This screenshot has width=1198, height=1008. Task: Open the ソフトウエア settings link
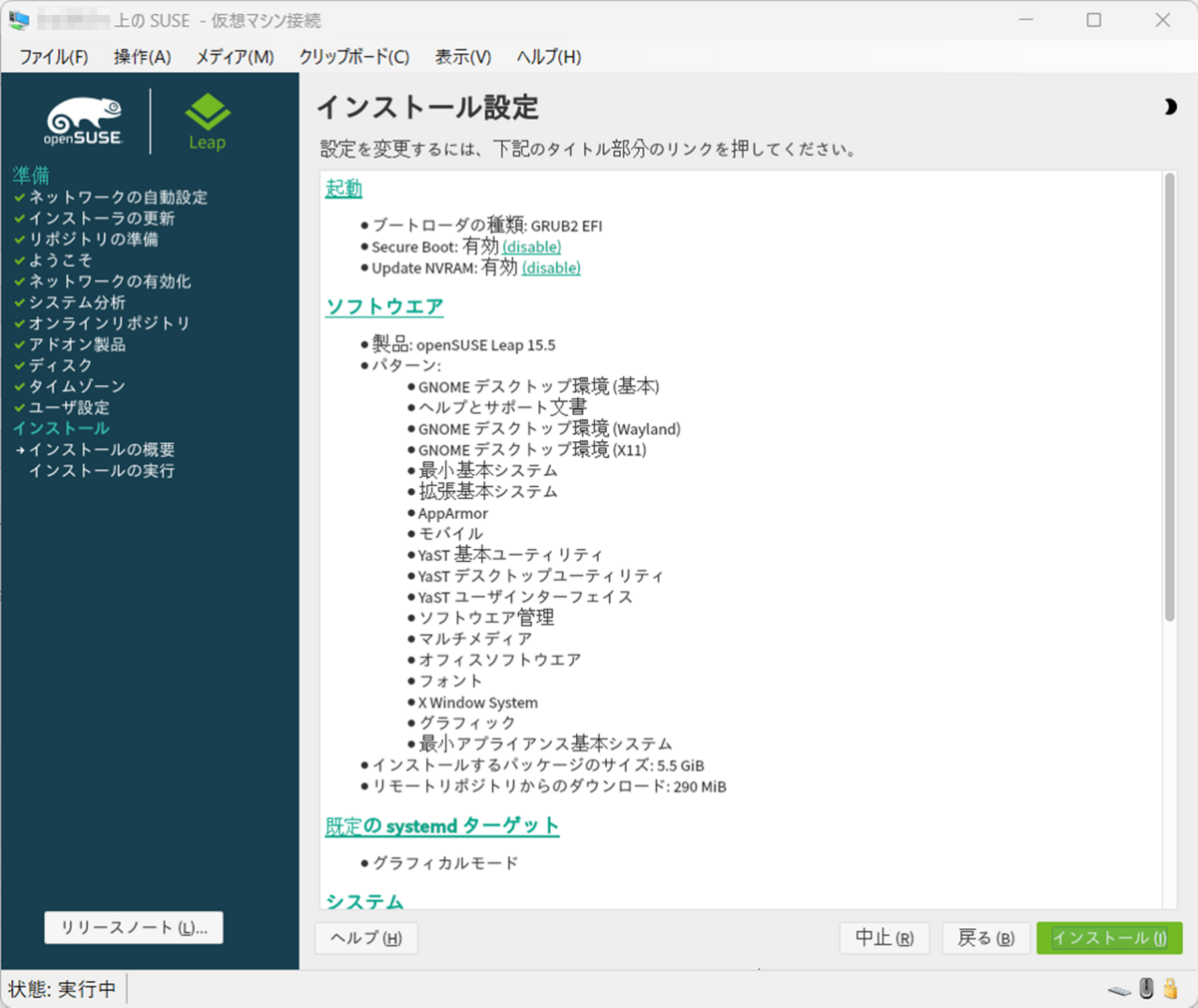pos(384,306)
